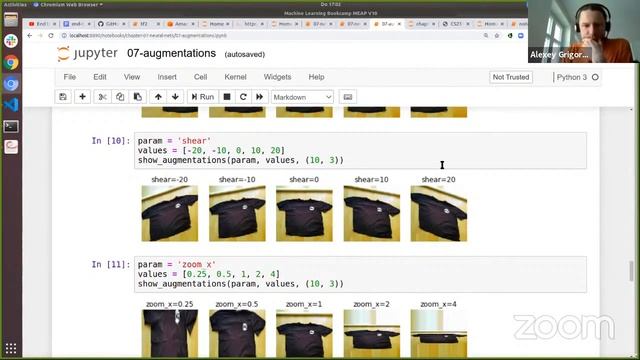This screenshot has width=640, height=360.
Task: Save notebook with the floppy disk icon
Action: pyautogui.click(x=63, y=97)
